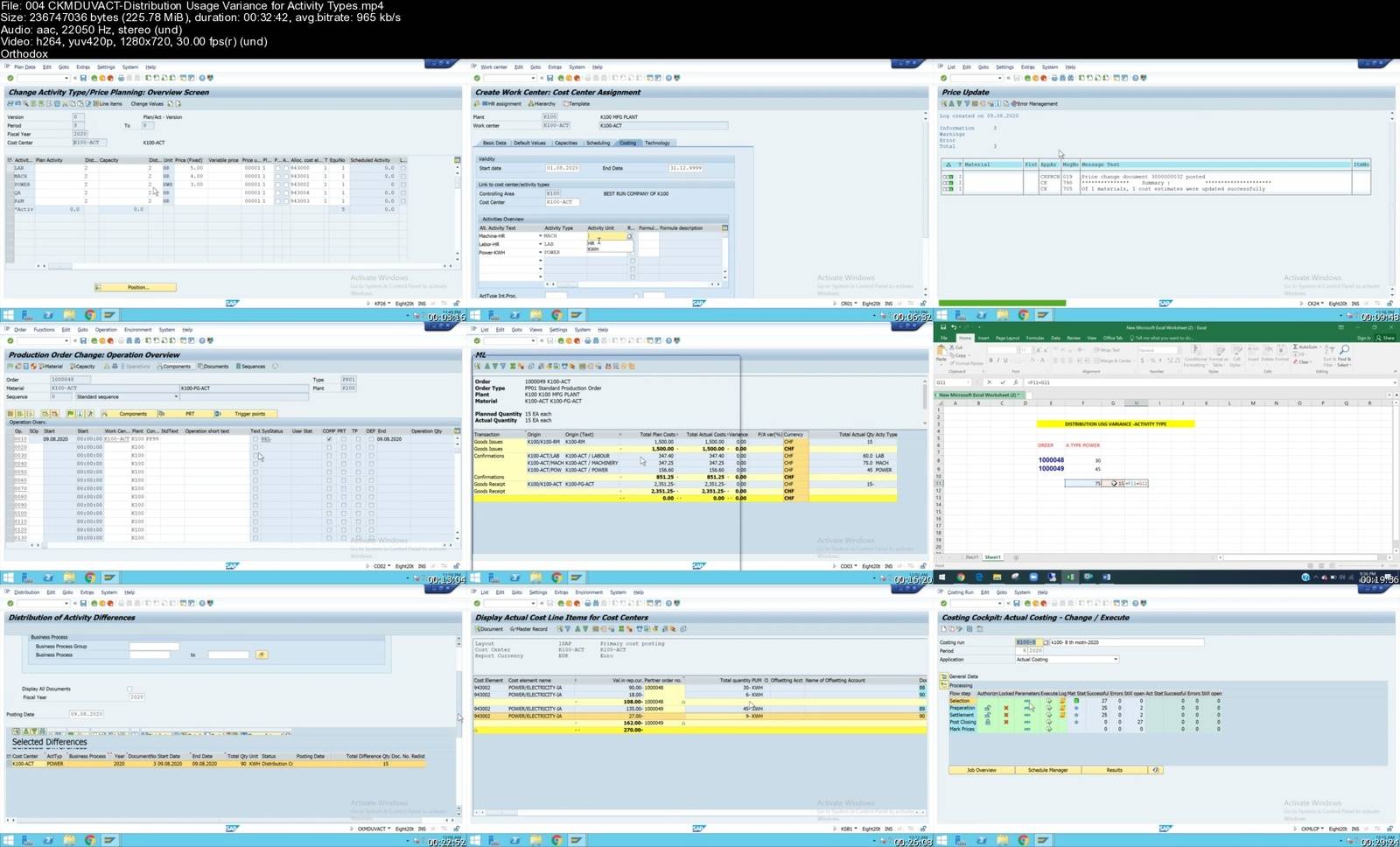Screen dimensions: 1400x847
Task: Open Chrome from taskbar below Price Planning window
Action: click(89, 315)
